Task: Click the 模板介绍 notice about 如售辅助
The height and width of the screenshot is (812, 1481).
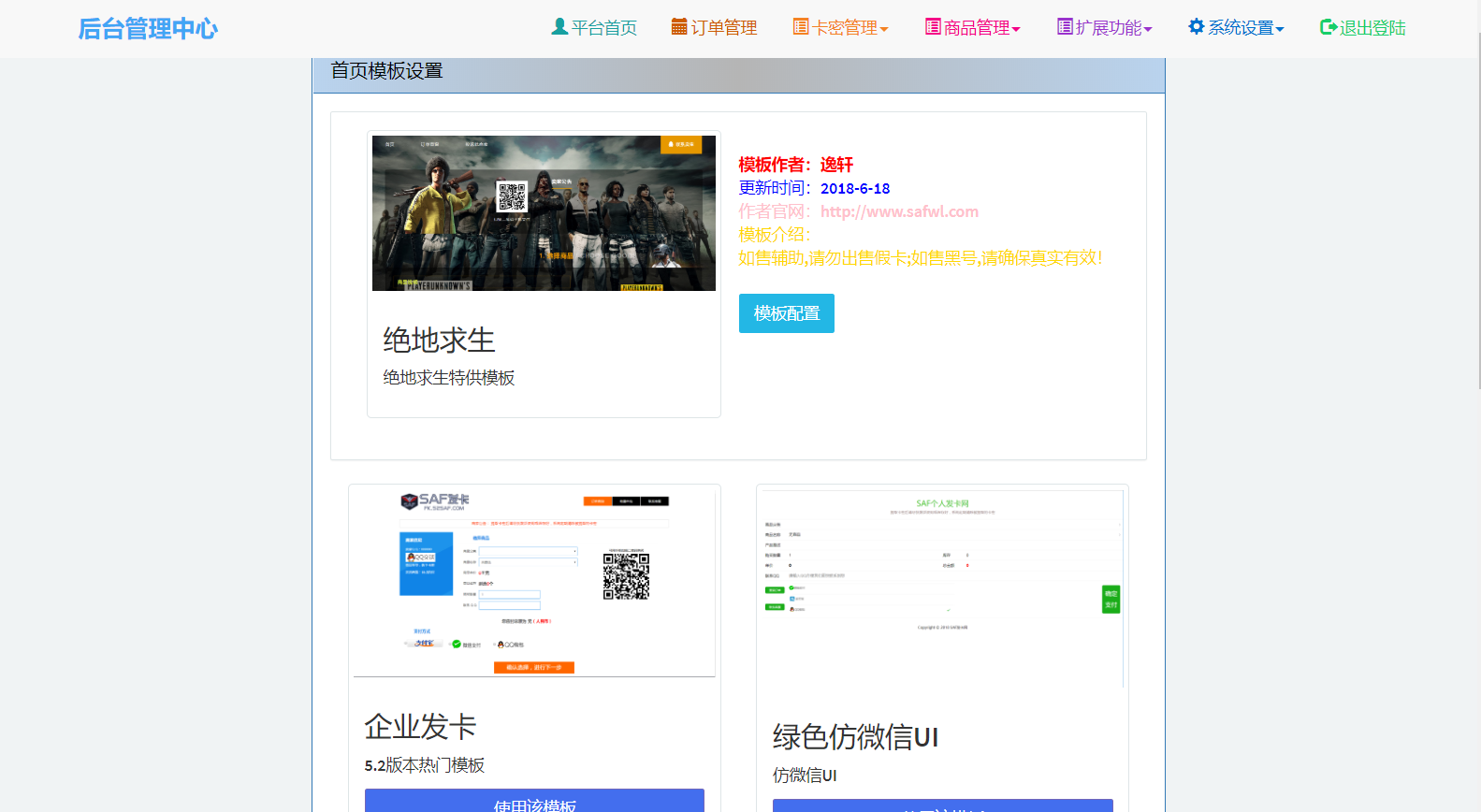Action: point(921,258)
